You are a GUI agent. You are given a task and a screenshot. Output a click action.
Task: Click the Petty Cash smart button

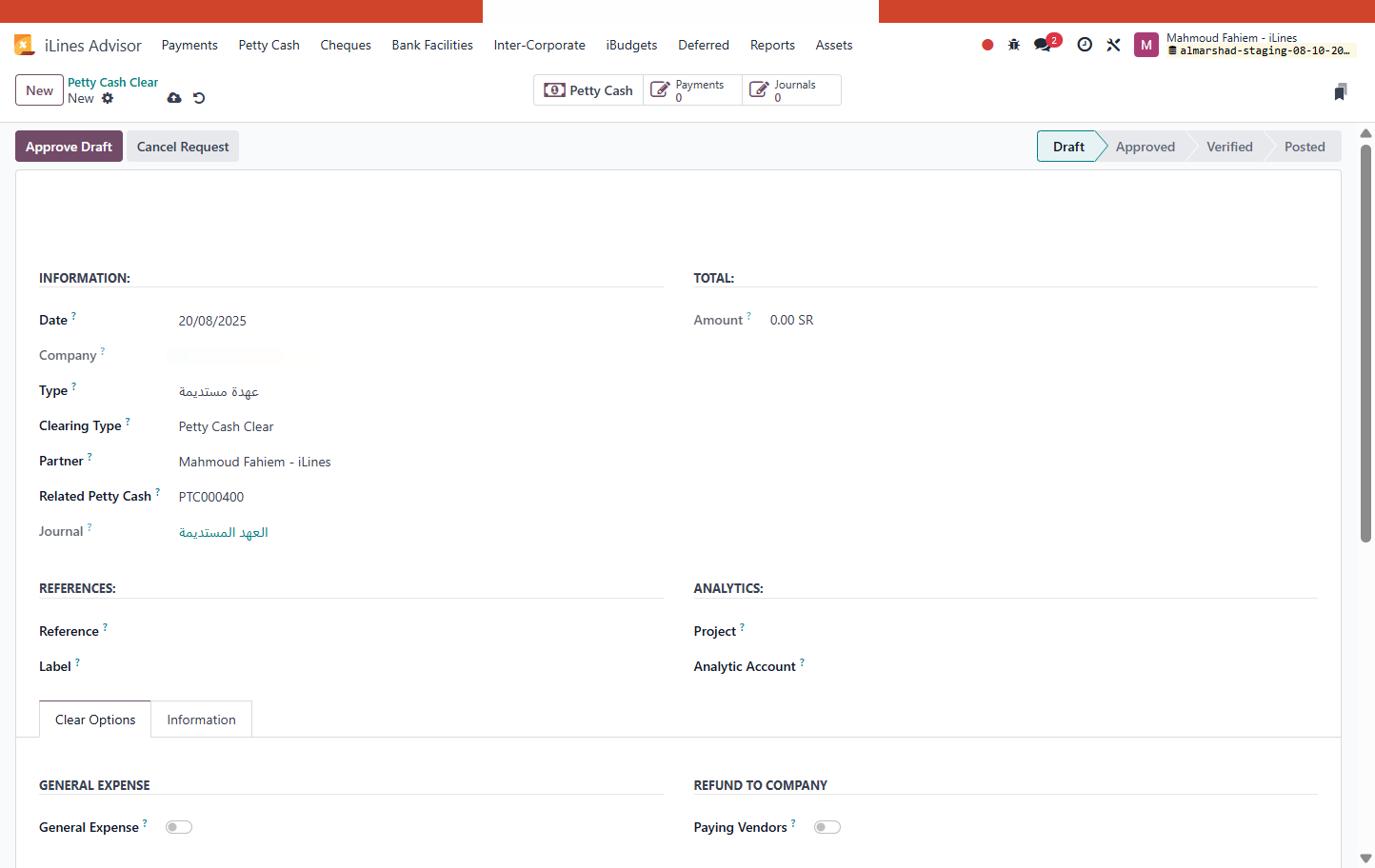[588, 90]
